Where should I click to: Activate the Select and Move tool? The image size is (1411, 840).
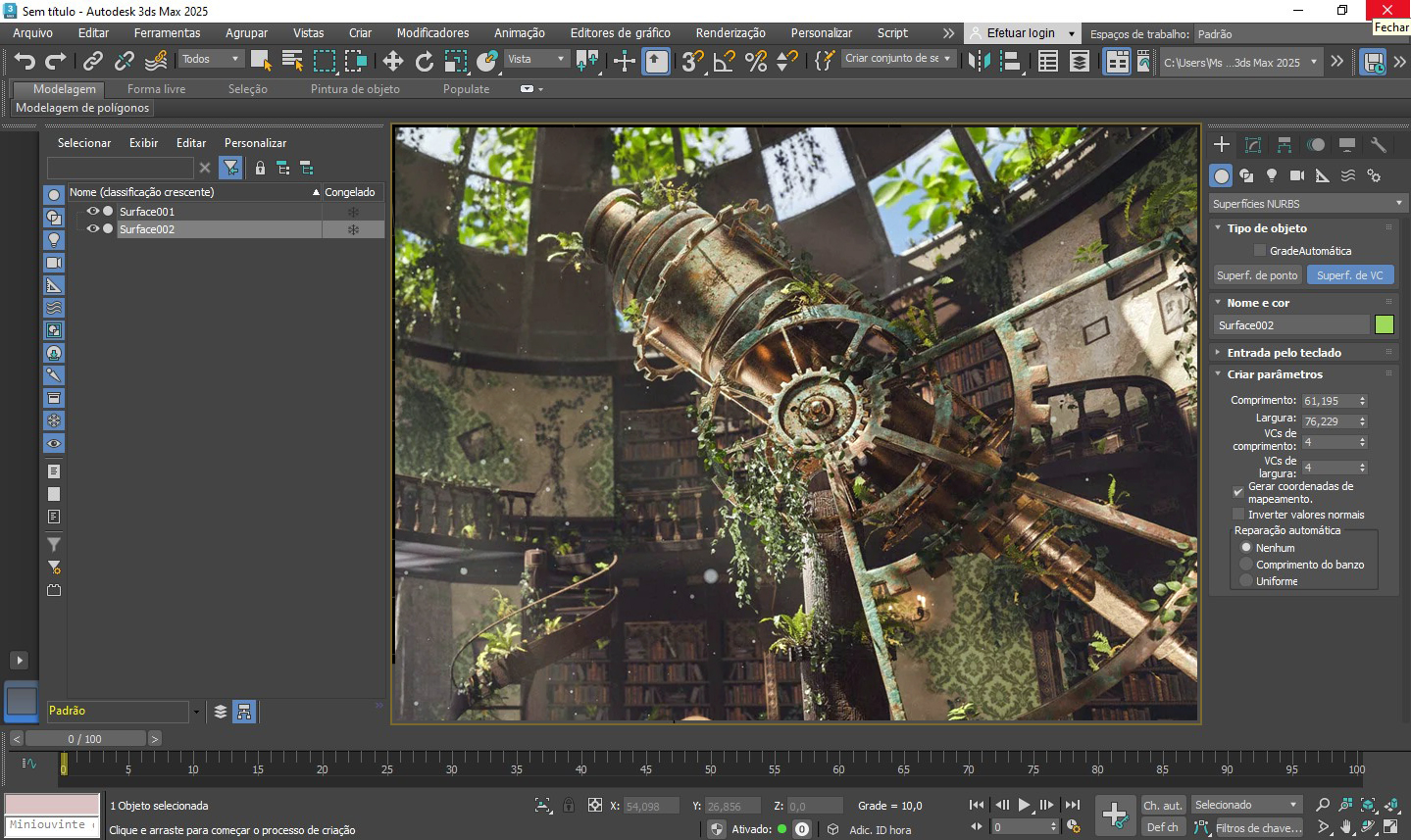click(392, 61)
